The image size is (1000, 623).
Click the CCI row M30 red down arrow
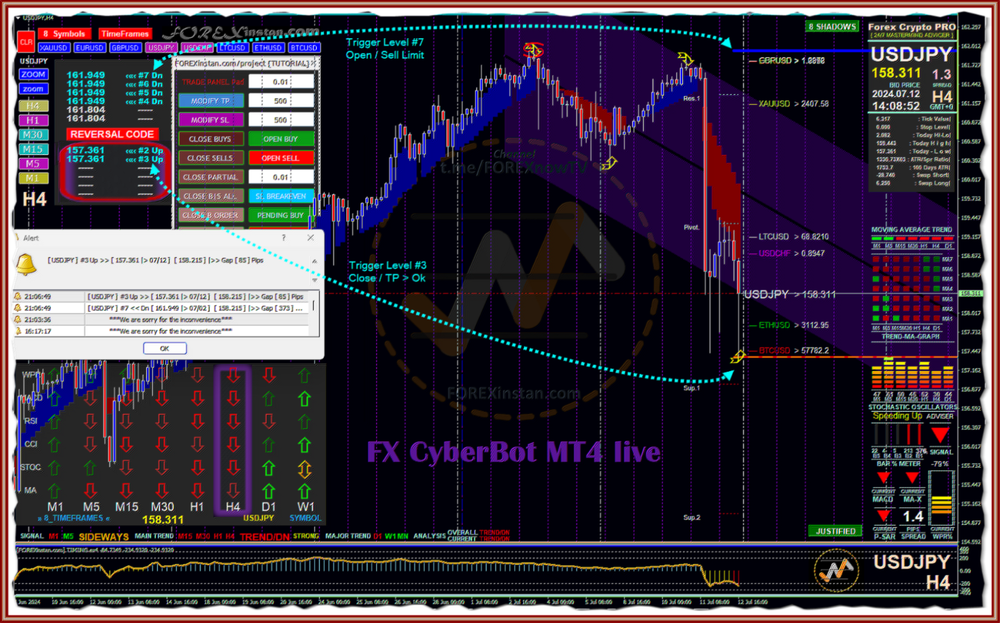tap(161, 444)
